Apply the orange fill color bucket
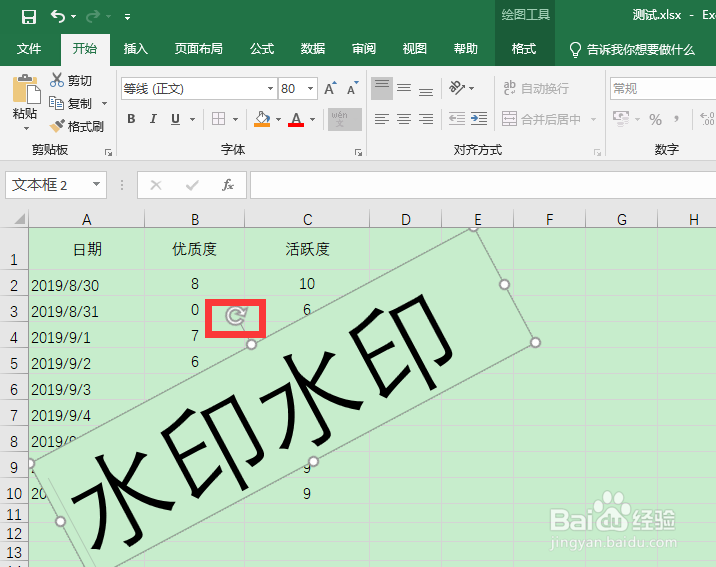 tap(262, 119)
